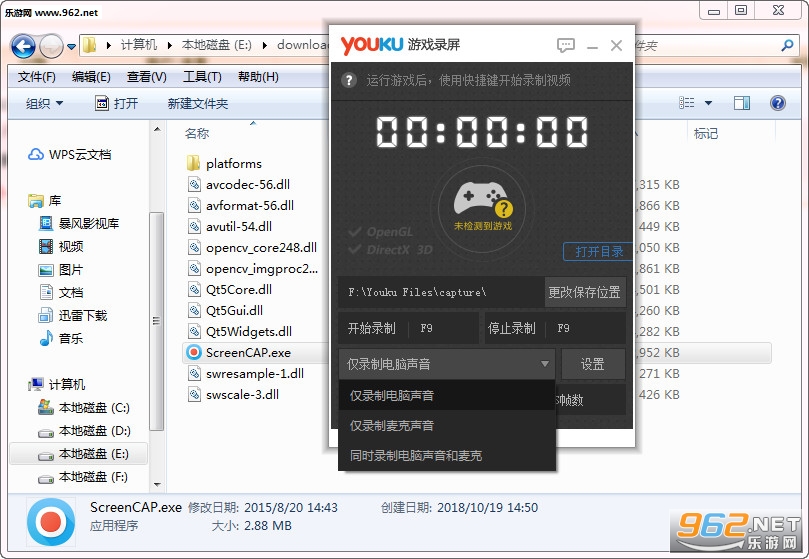This screenshot has height=559, width=809.
Task: Click the 停止录制 F9 hotkey field
Action: [555, 328]
